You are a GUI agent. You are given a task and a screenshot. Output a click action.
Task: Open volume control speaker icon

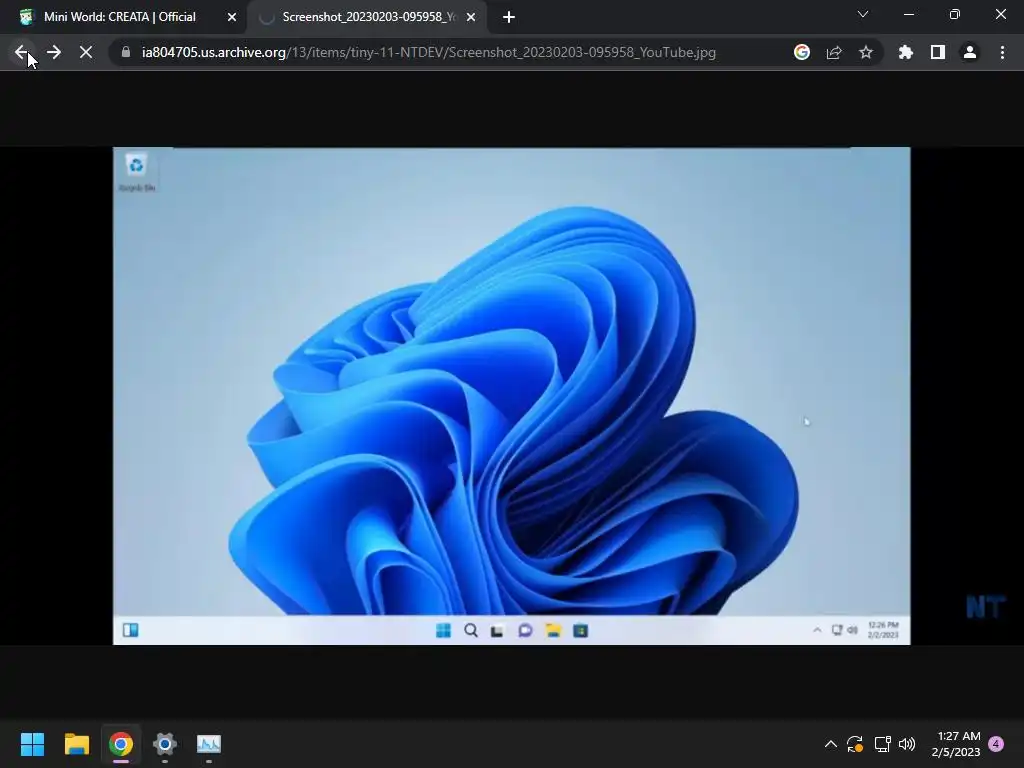pyautogui.click(x=907, y=744)
